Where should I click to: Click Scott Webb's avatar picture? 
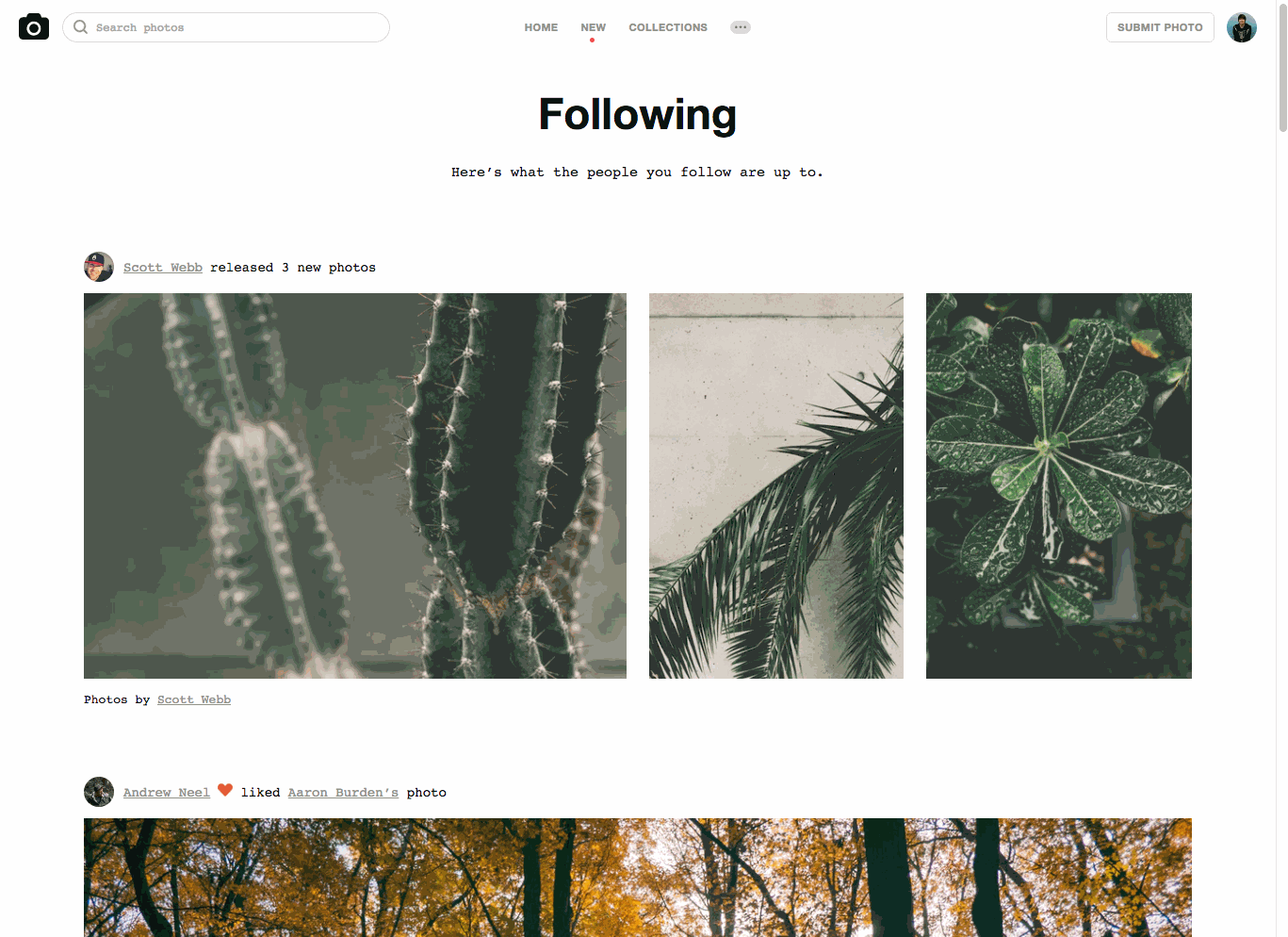(99, 267)
